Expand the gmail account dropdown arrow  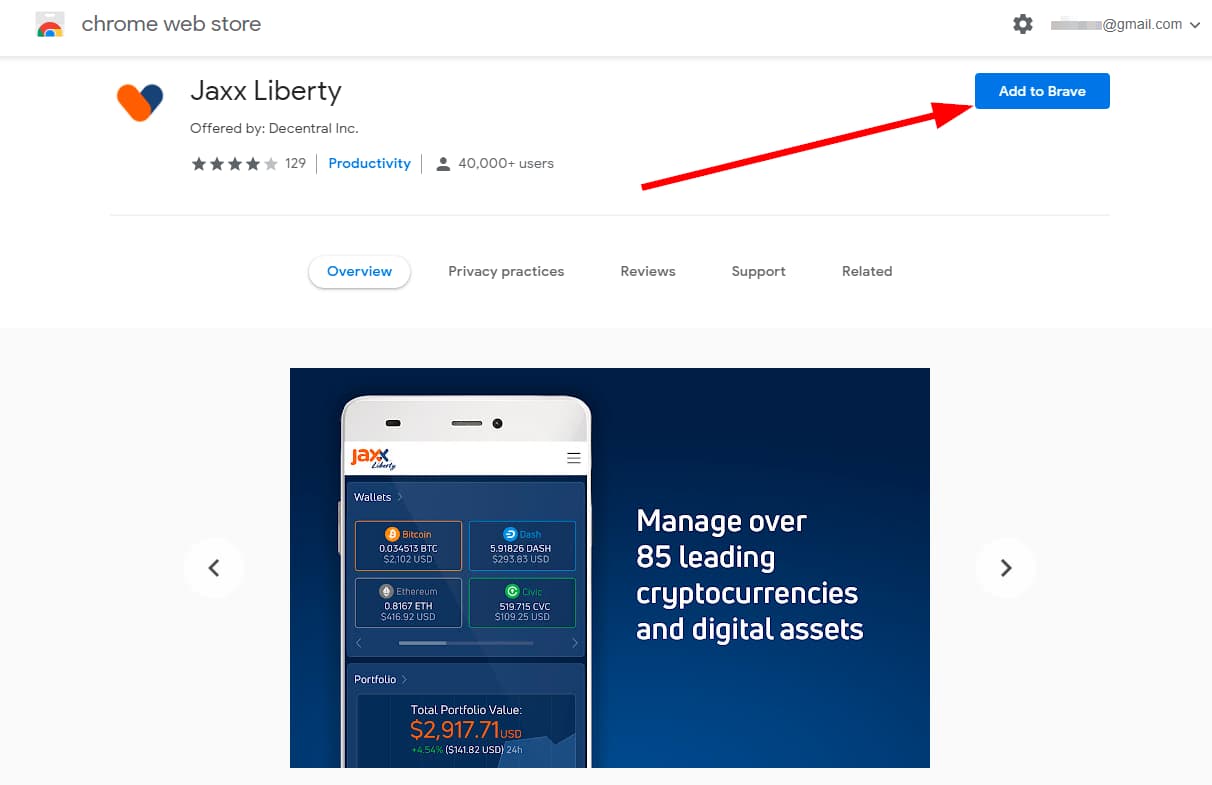coord(1195,25)
